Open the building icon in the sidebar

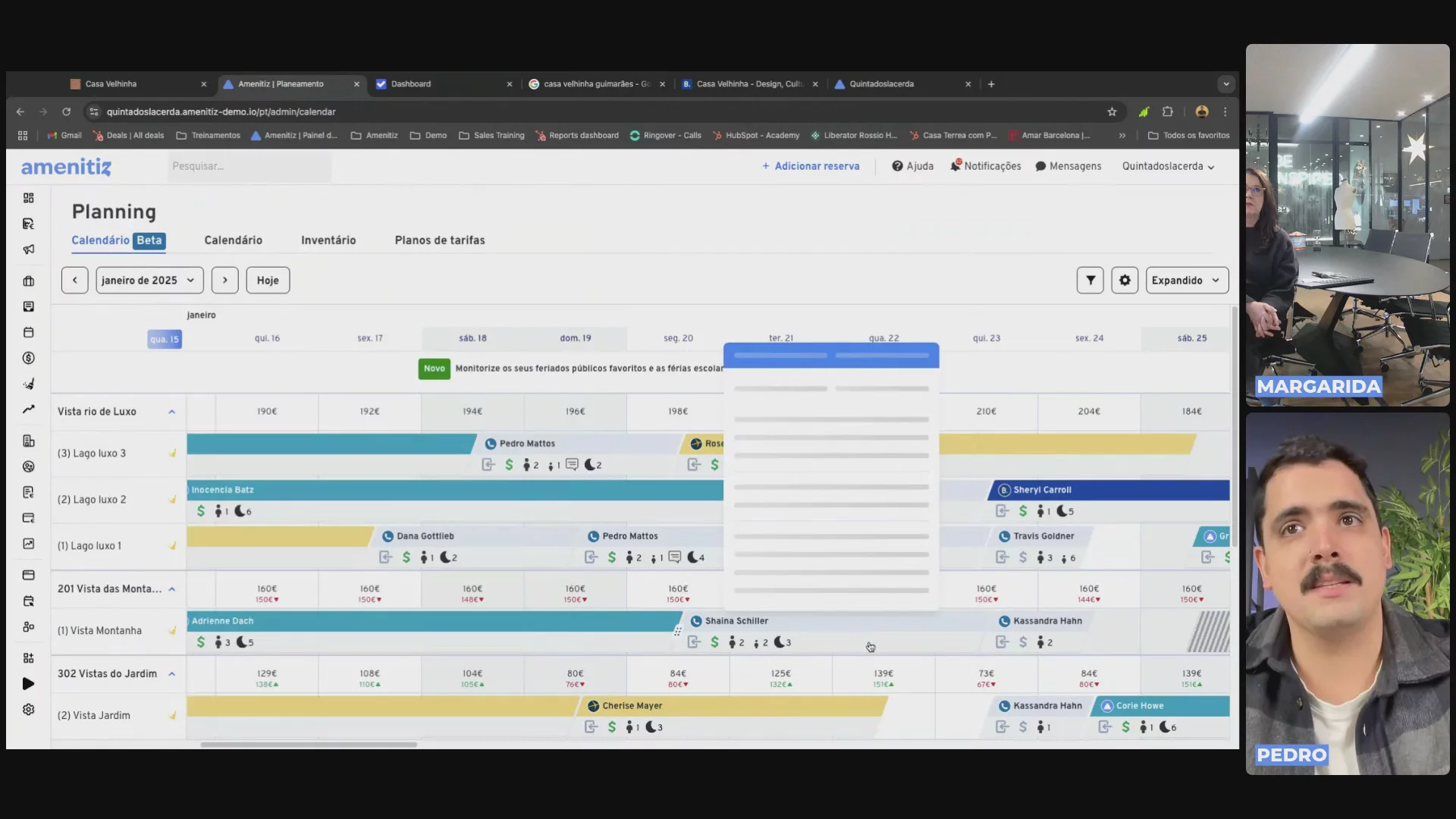point(29,441)
